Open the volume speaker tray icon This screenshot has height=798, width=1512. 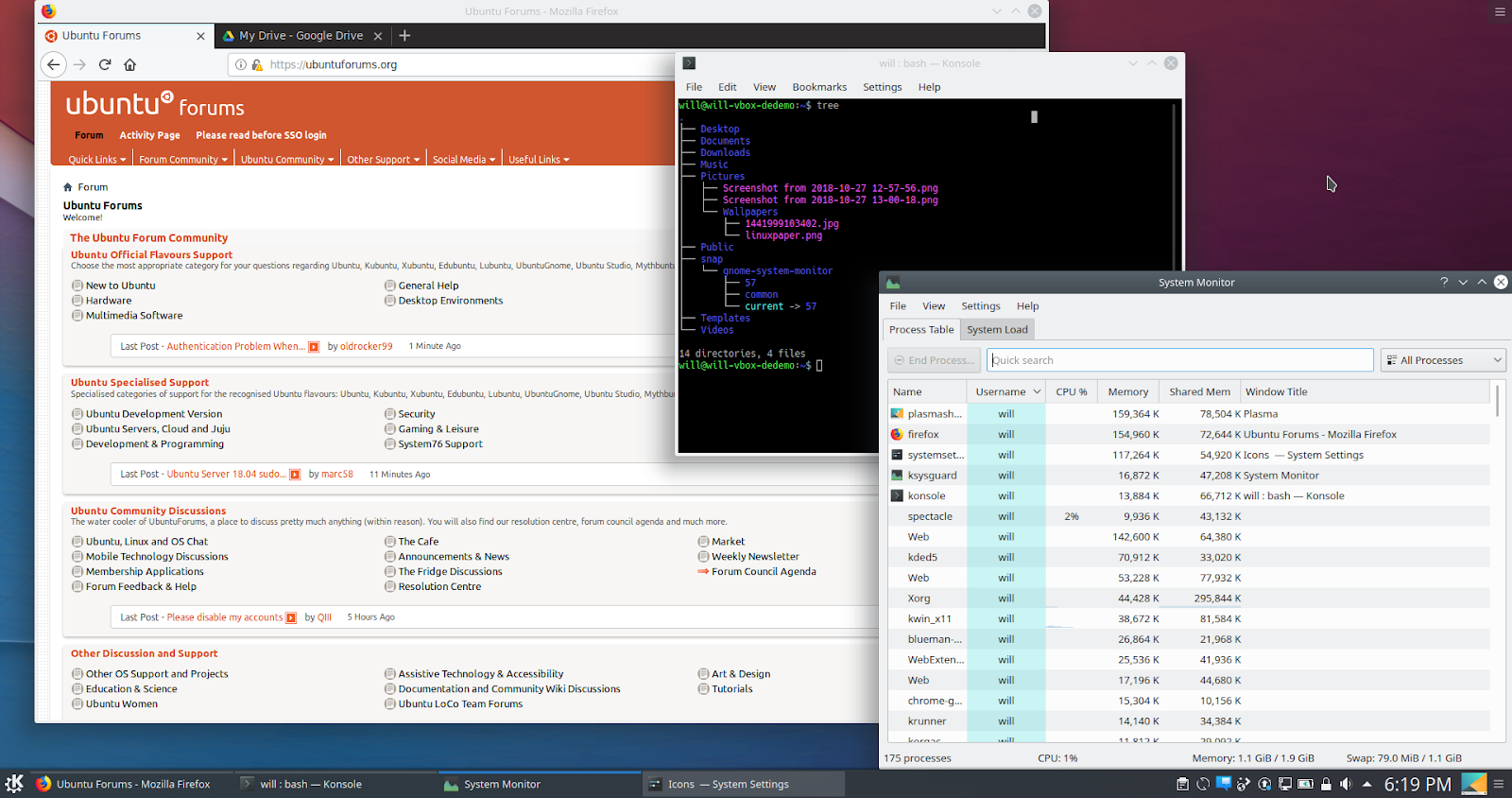coord(1346,784)
